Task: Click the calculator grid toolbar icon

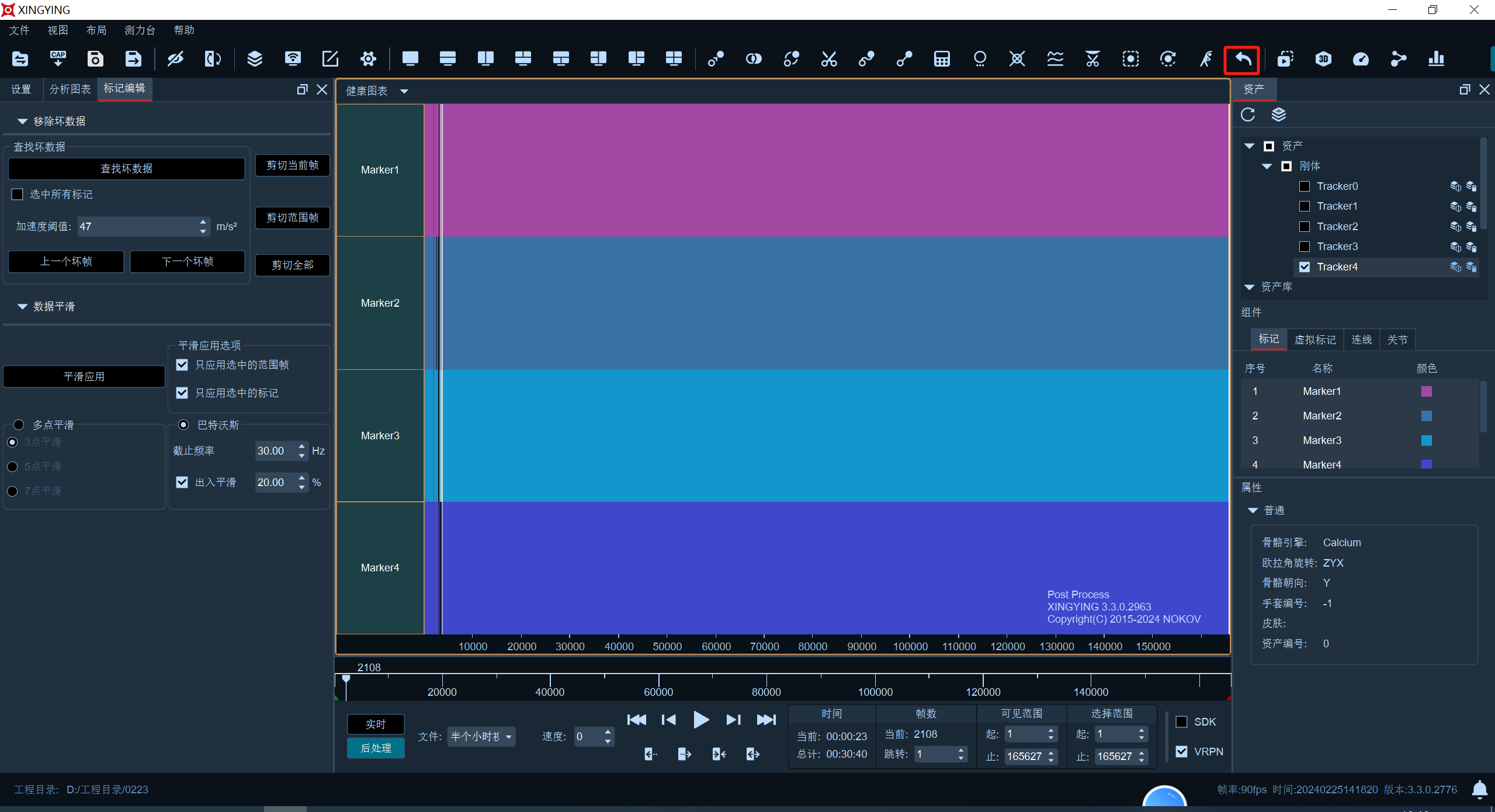Action: click(942, 59)
